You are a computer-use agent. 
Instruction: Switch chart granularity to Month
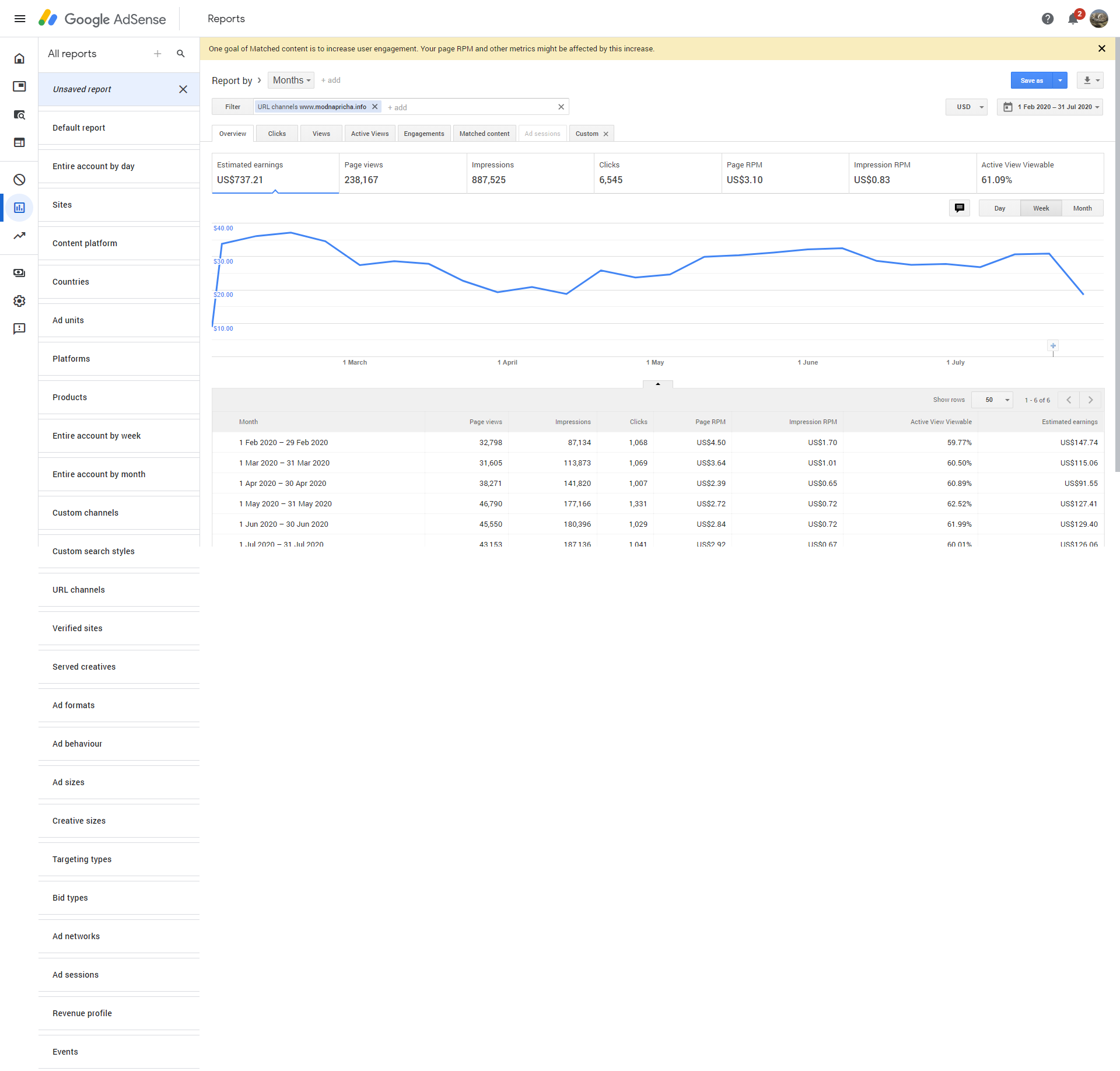[x=1082, y=208]
